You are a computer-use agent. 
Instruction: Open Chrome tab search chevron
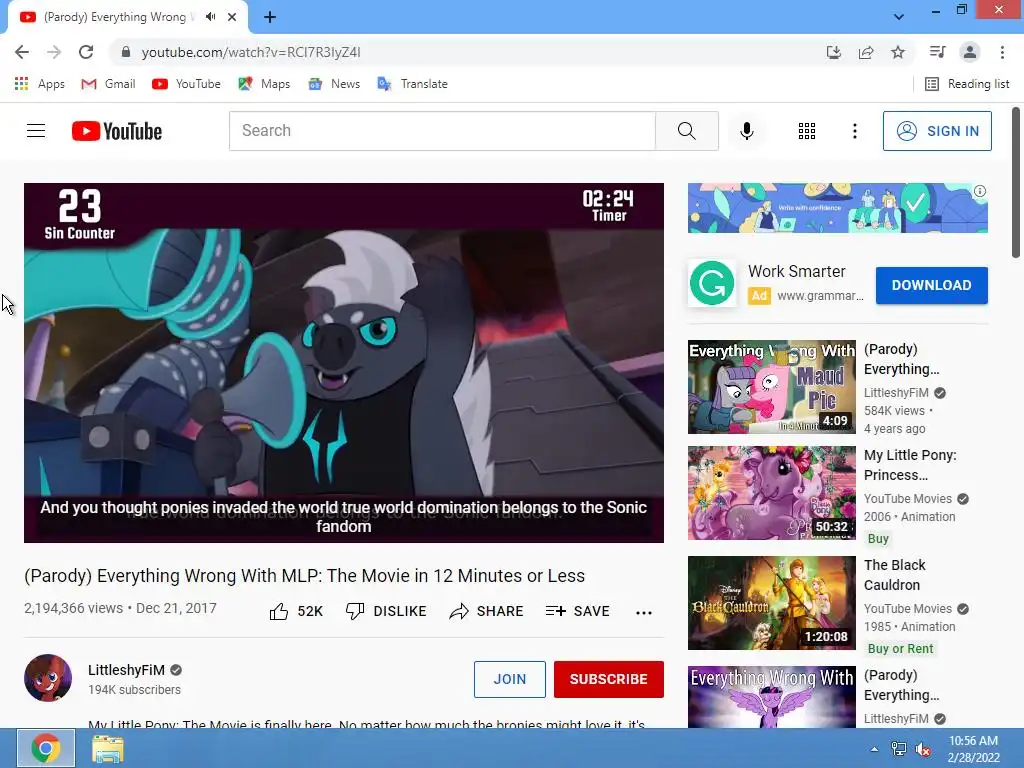(899, 17)
